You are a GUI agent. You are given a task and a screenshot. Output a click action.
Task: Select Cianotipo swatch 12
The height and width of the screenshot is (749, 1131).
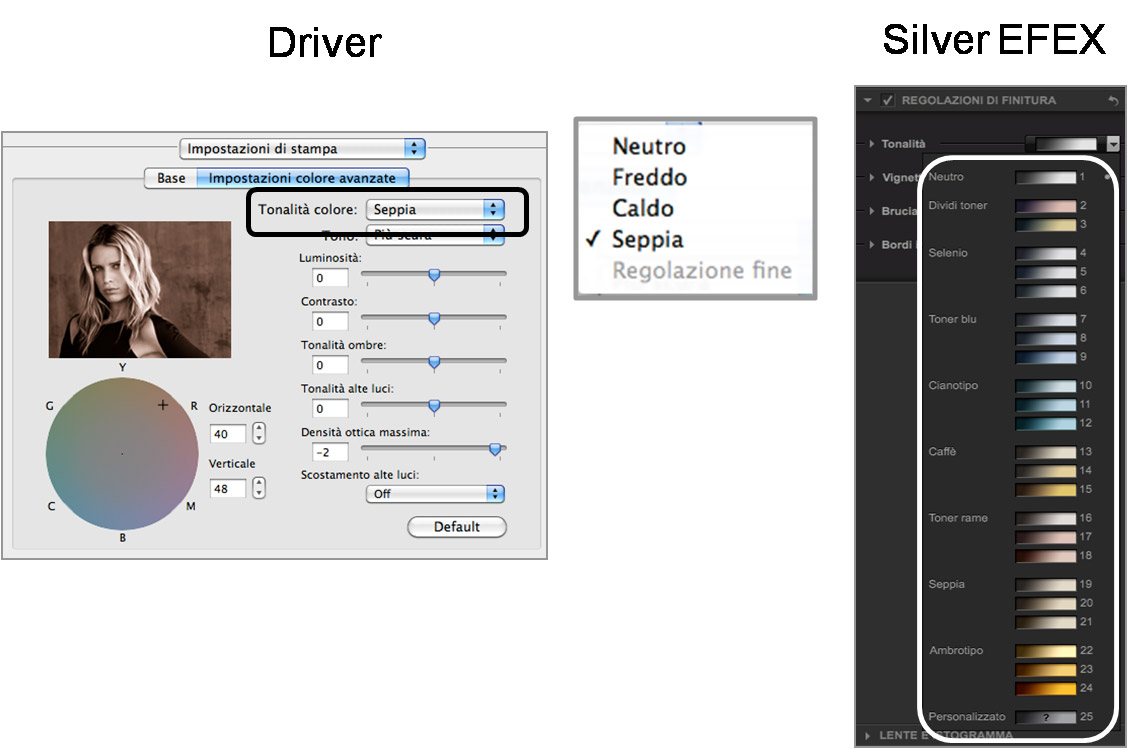(x=1045, y=424)
